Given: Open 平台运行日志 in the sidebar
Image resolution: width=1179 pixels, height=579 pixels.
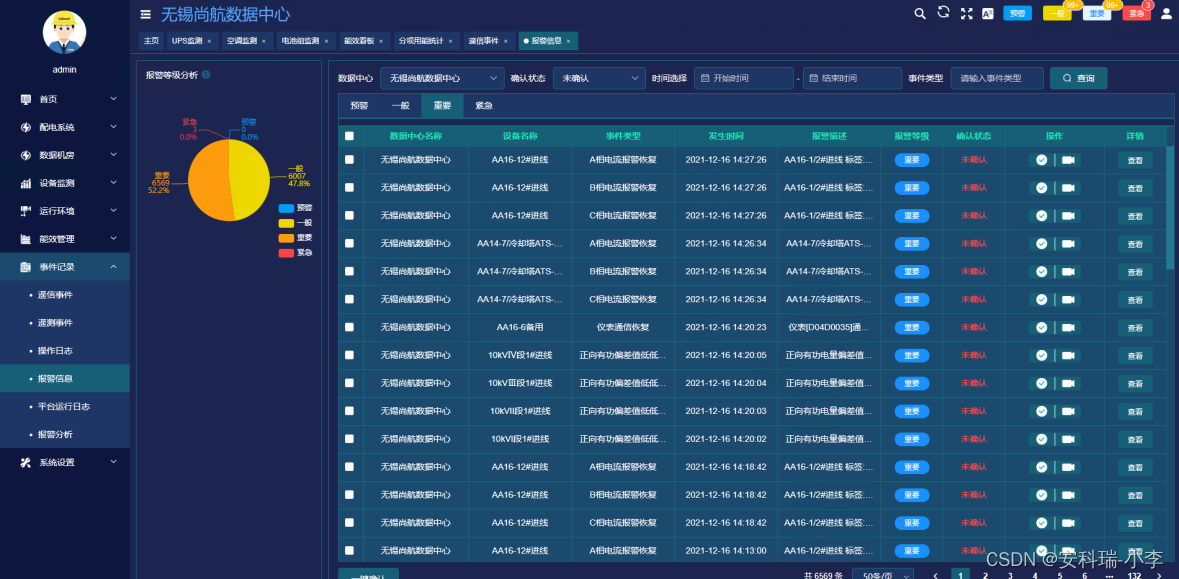Looking at the screenshot, I should coord(64,407).
